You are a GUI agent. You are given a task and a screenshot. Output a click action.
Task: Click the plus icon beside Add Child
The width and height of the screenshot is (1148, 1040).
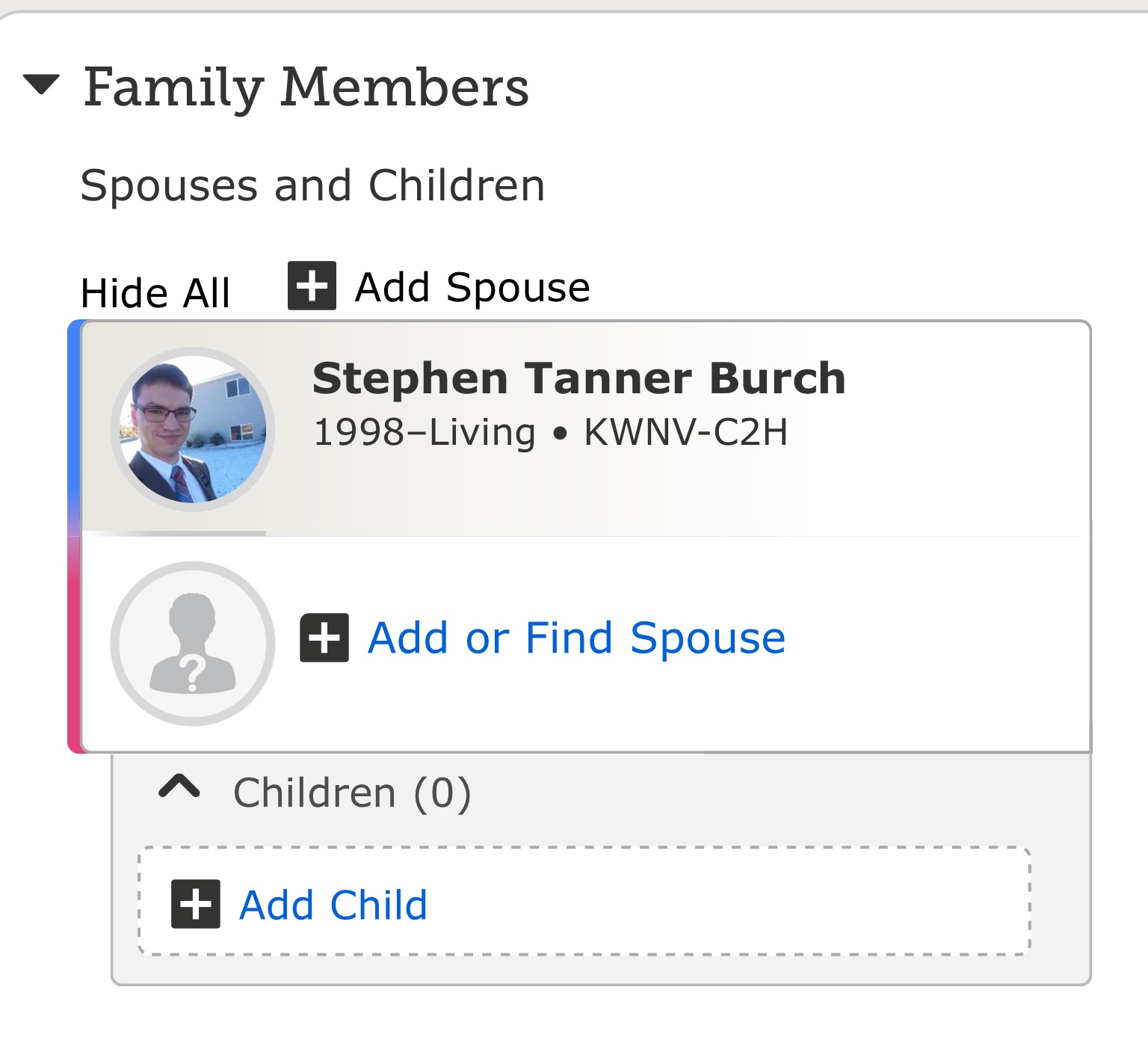pos(196,904)
